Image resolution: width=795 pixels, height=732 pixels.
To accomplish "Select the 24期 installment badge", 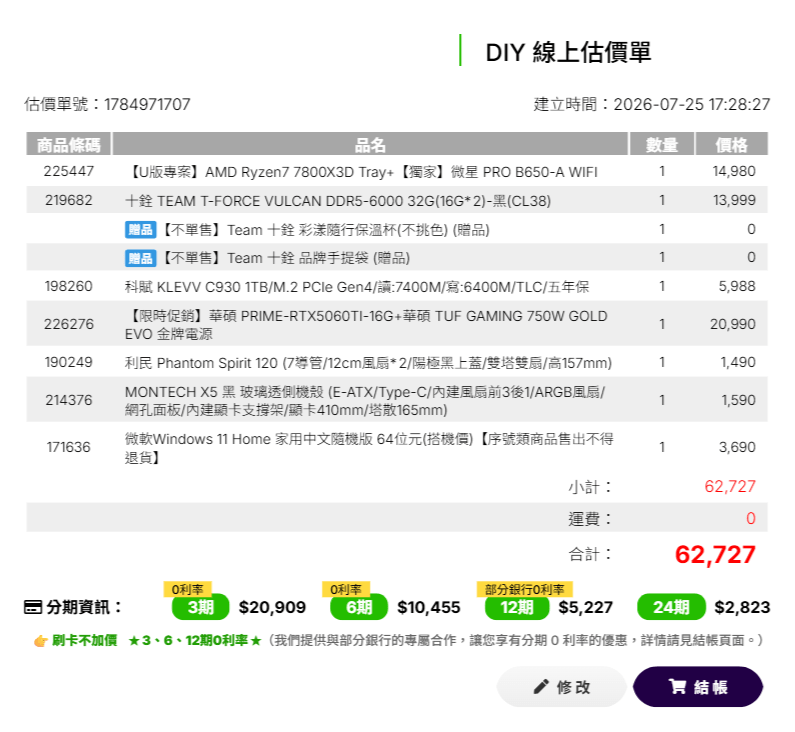I will point(671,607).
